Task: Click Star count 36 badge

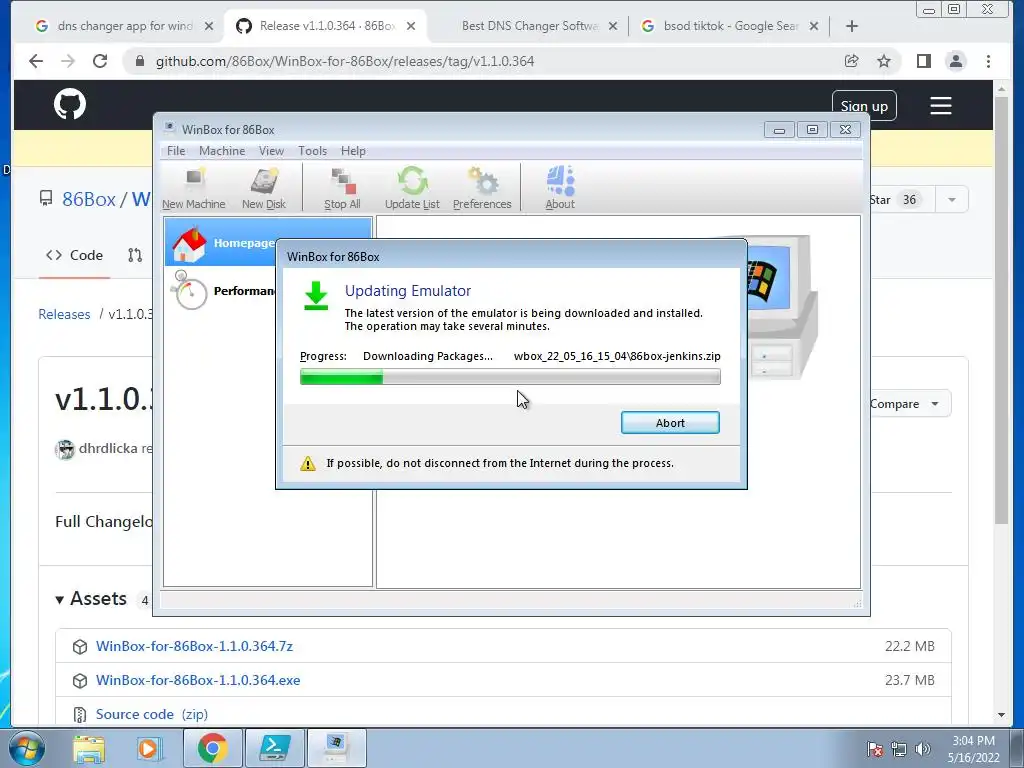Action: (909, 200)
